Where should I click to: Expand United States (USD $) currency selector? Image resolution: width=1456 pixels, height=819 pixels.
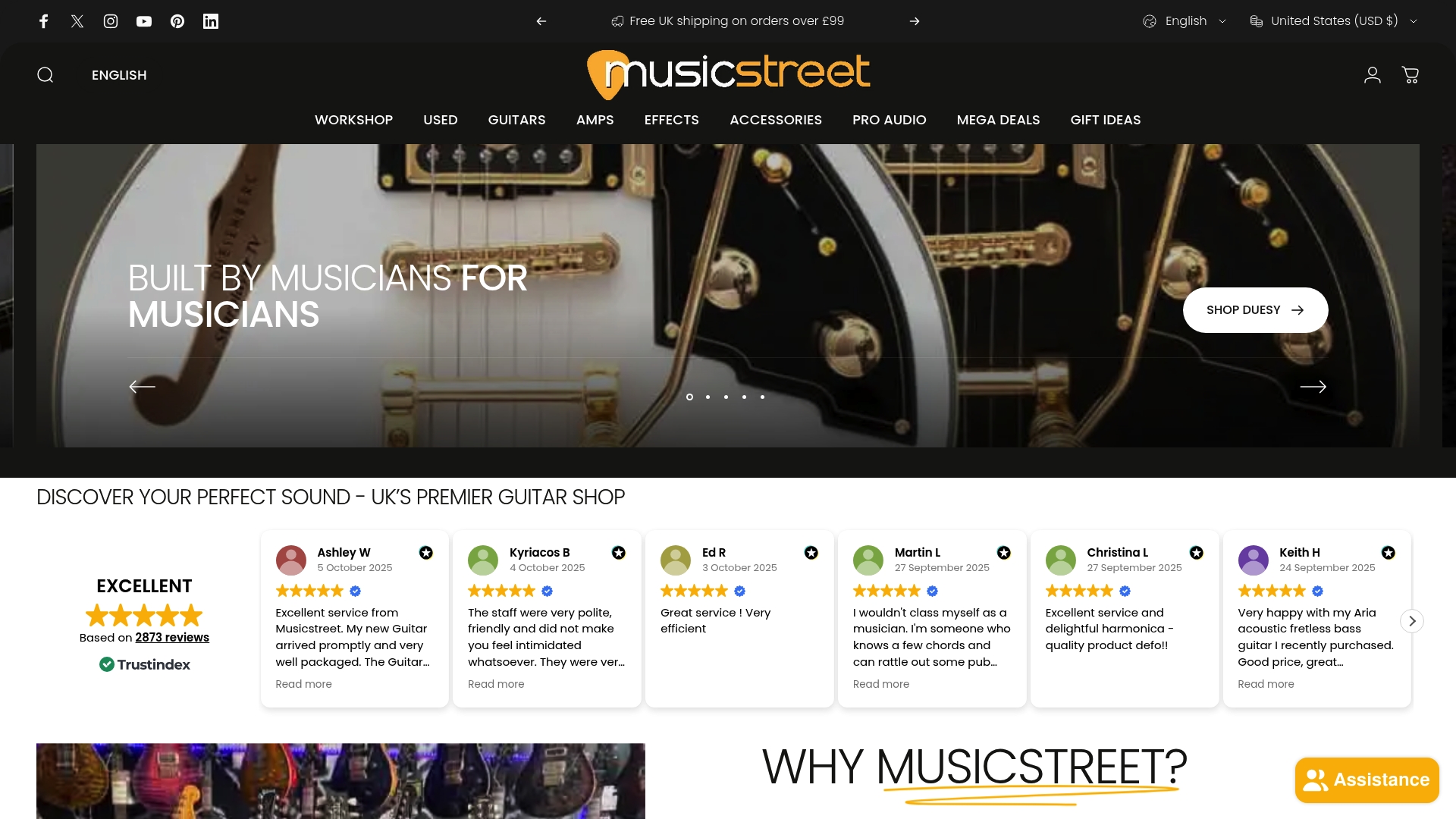pyautogui.click(x=1334, y=21)
